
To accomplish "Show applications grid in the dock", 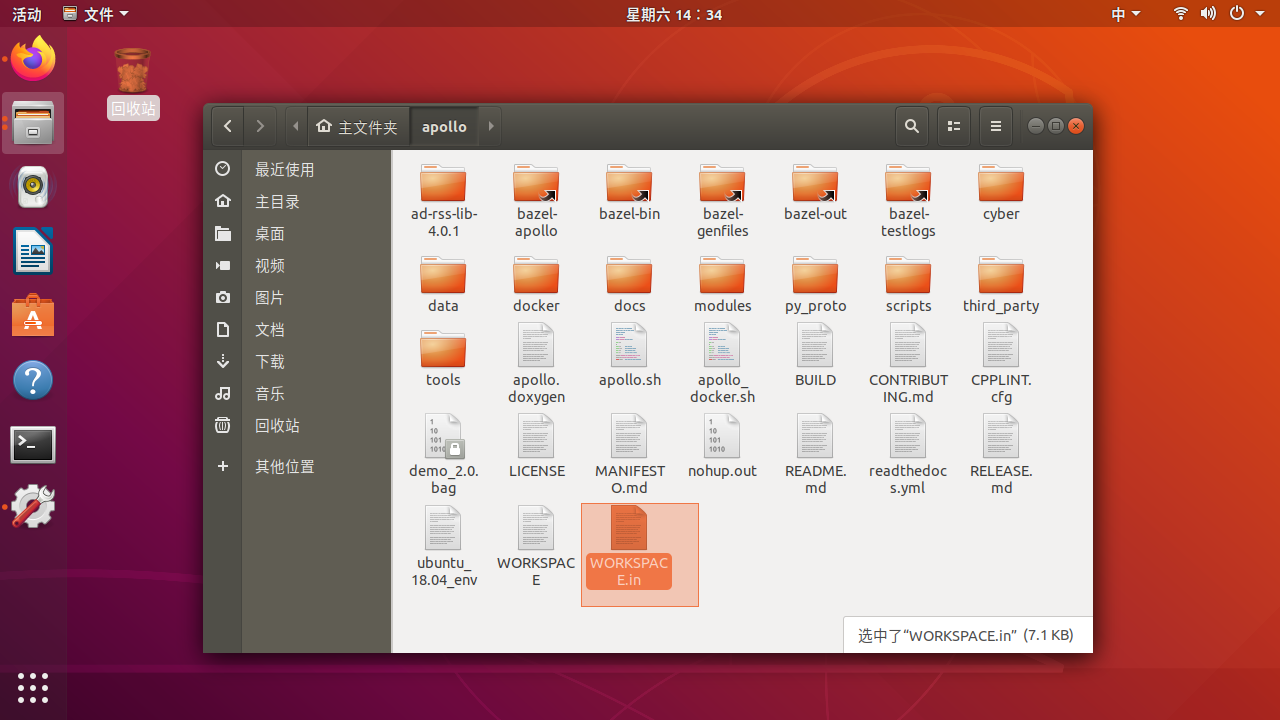I will click(33, 687).
